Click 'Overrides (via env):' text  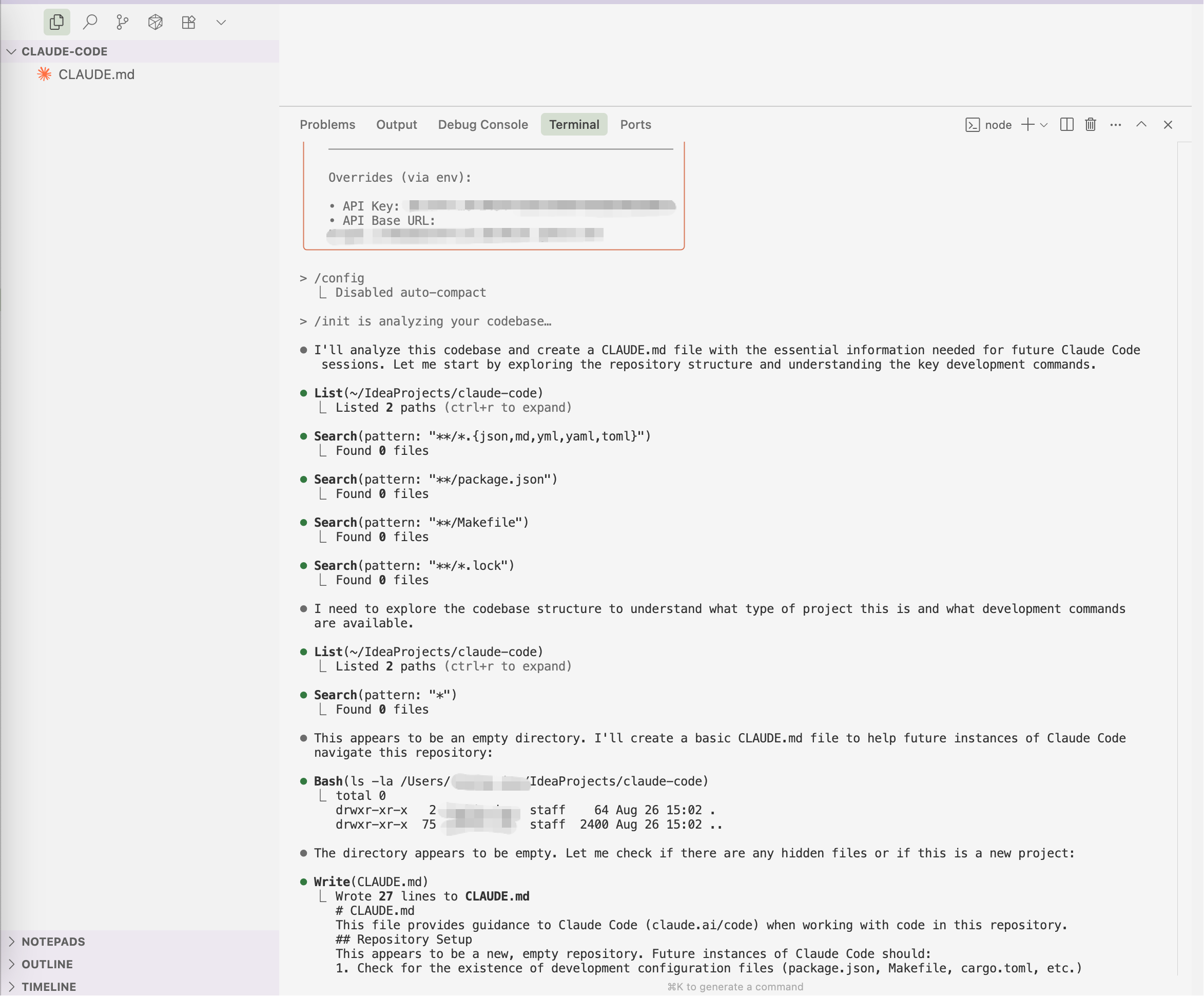tap(400, 178)
